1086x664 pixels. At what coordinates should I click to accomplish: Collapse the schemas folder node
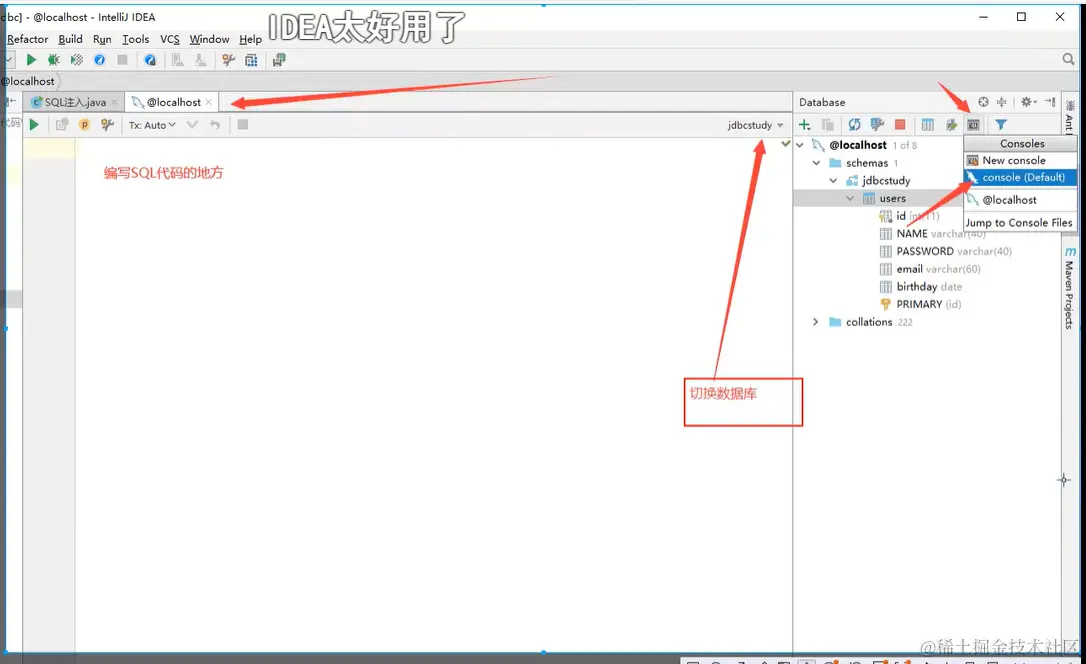[x=817, y=163]
